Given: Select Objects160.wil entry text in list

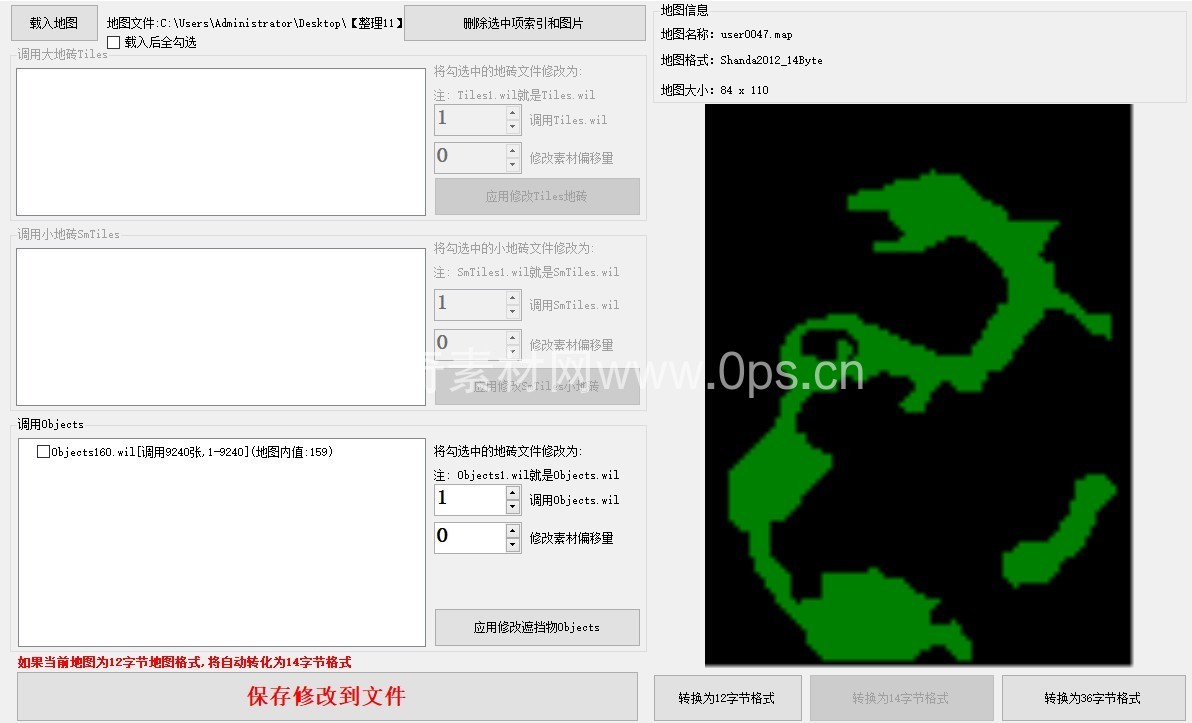Looking at the screenshot, I should 190,452.
